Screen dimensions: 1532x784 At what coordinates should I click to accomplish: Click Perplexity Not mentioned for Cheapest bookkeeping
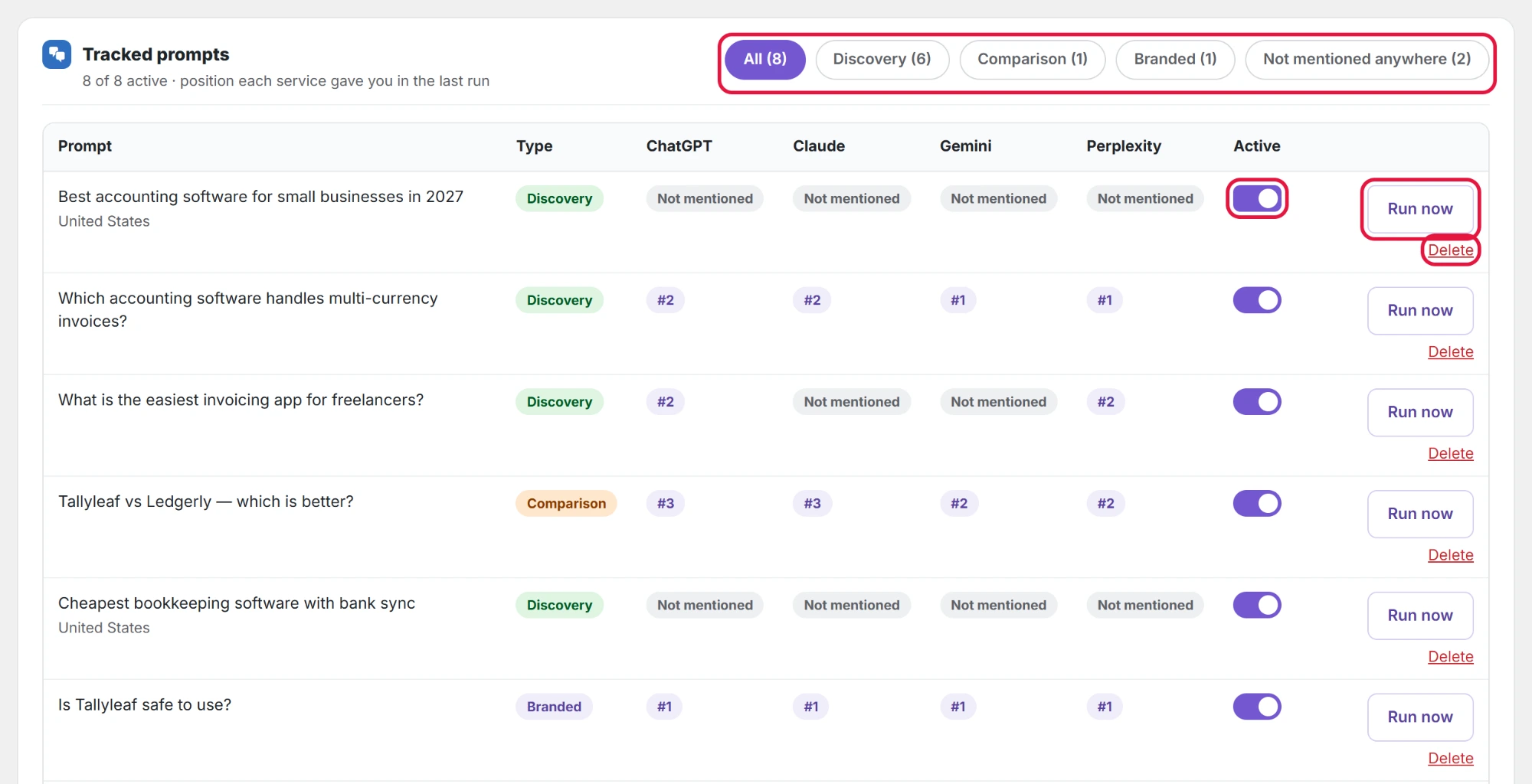tap(1145, 605)
